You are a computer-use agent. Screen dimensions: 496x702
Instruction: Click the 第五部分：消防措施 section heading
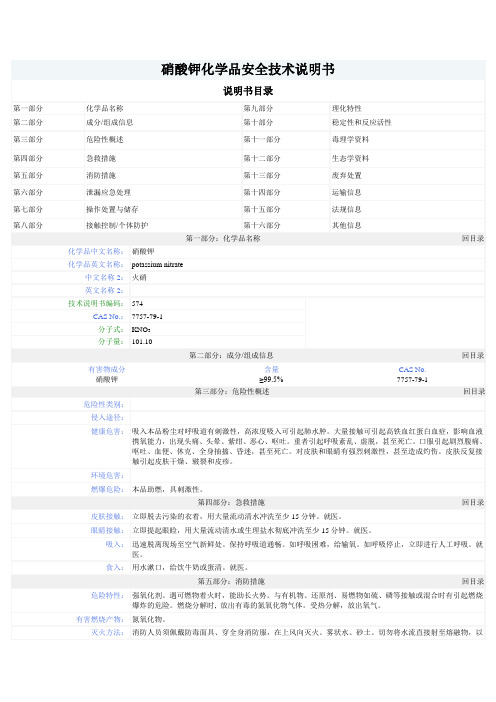pos(231,581)
